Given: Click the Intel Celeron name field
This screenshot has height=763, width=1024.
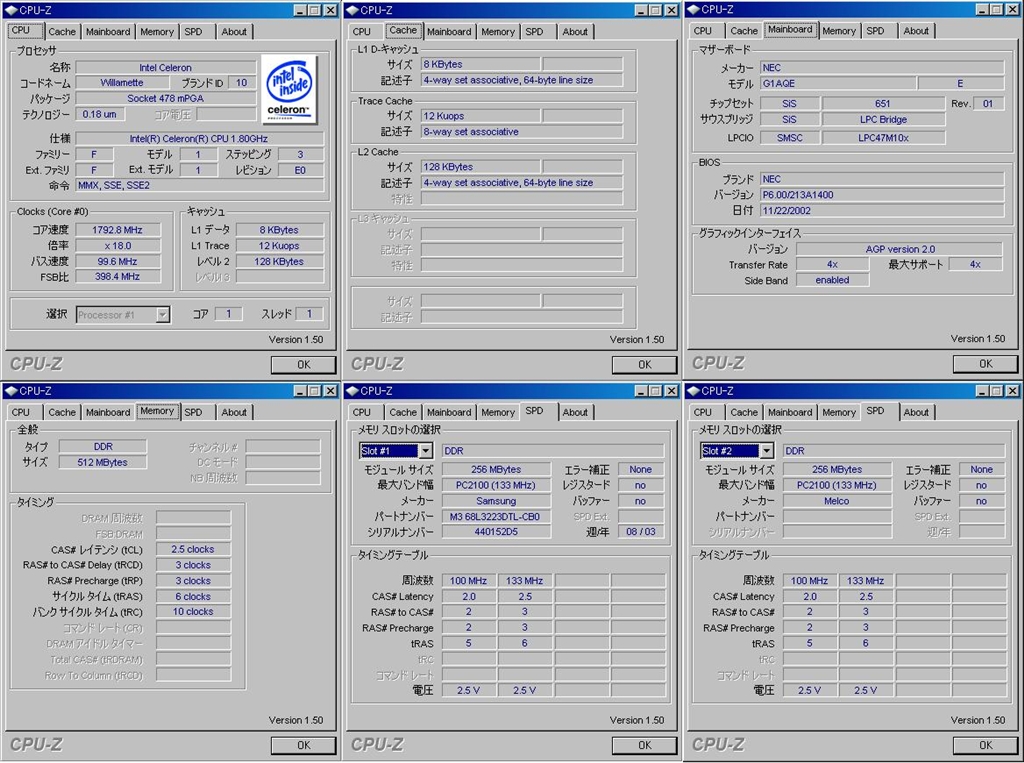Looking at the screenshot, I should (x=165, y=67).
